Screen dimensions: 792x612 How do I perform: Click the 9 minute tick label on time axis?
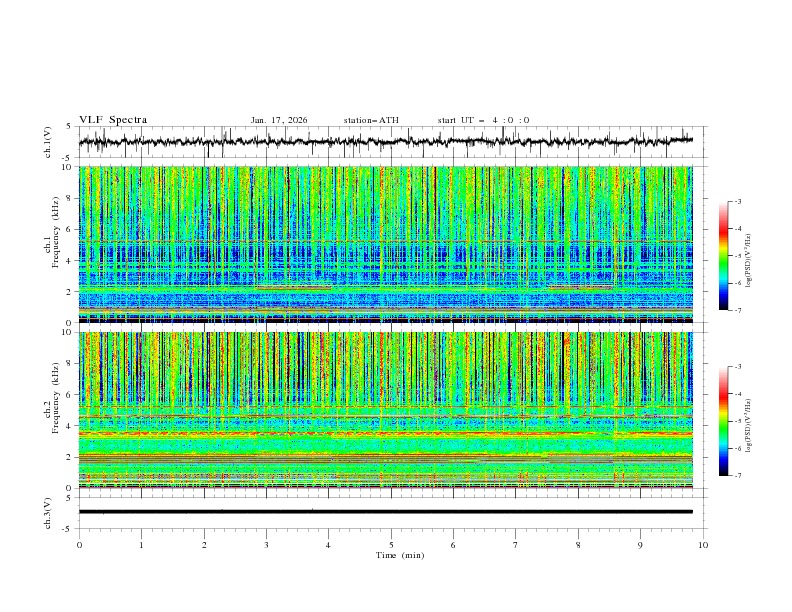[x=641, y=545]
